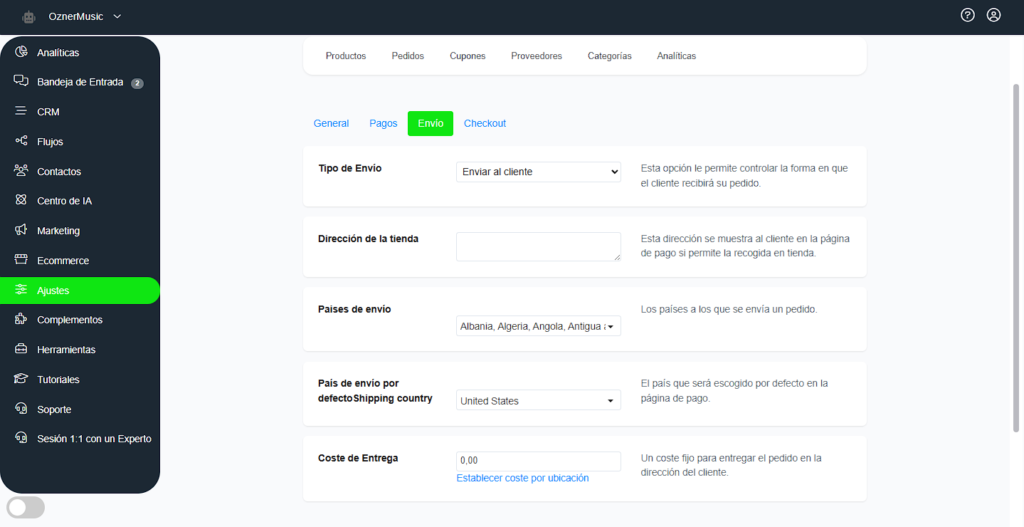Toggle the switch below the sidebar
1024x527 pixels.
26,508
